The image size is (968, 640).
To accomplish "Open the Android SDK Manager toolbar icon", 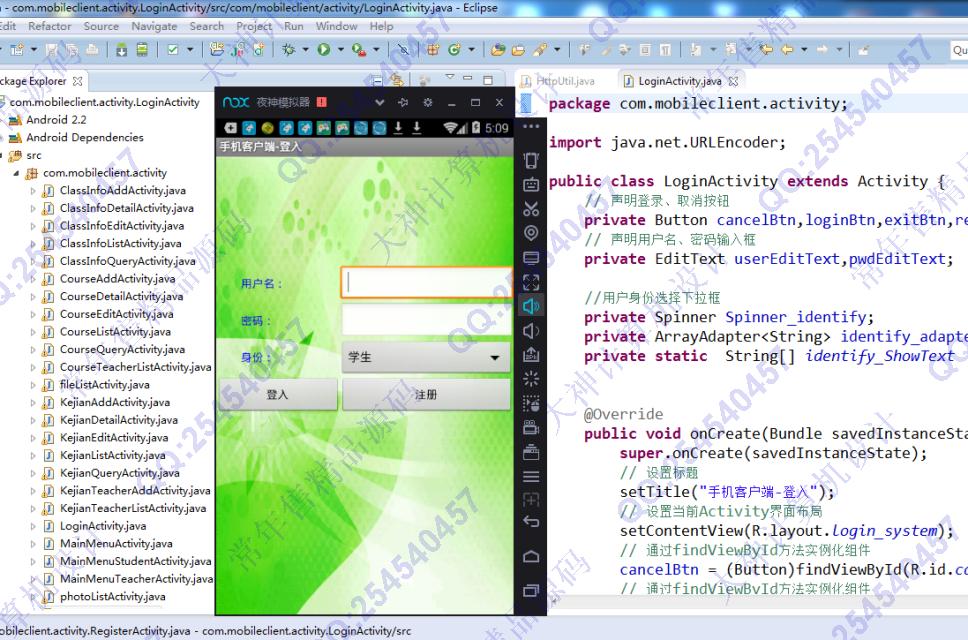I will pos(122,49).
